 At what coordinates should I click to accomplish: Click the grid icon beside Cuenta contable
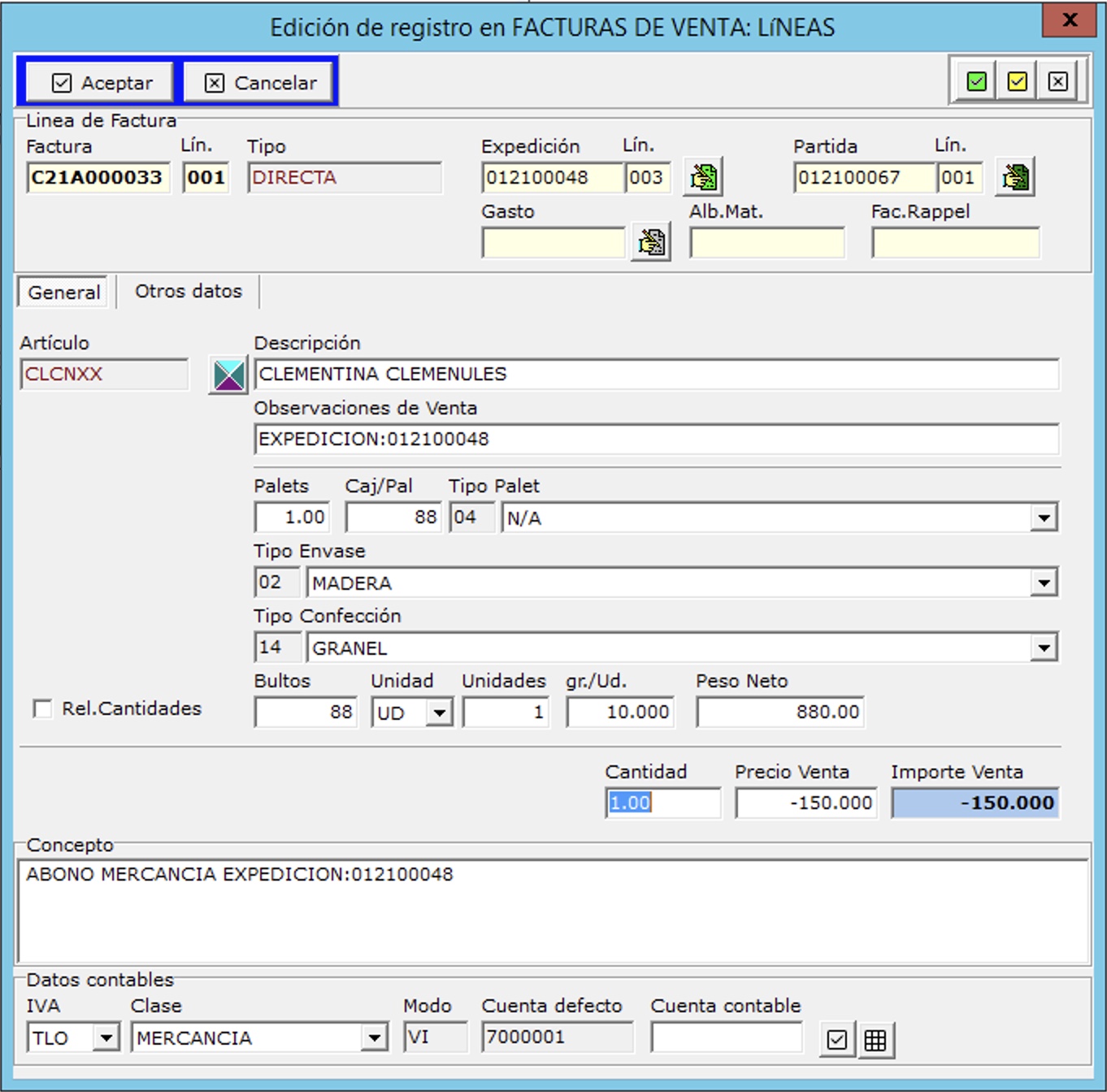click(875, 1040)
